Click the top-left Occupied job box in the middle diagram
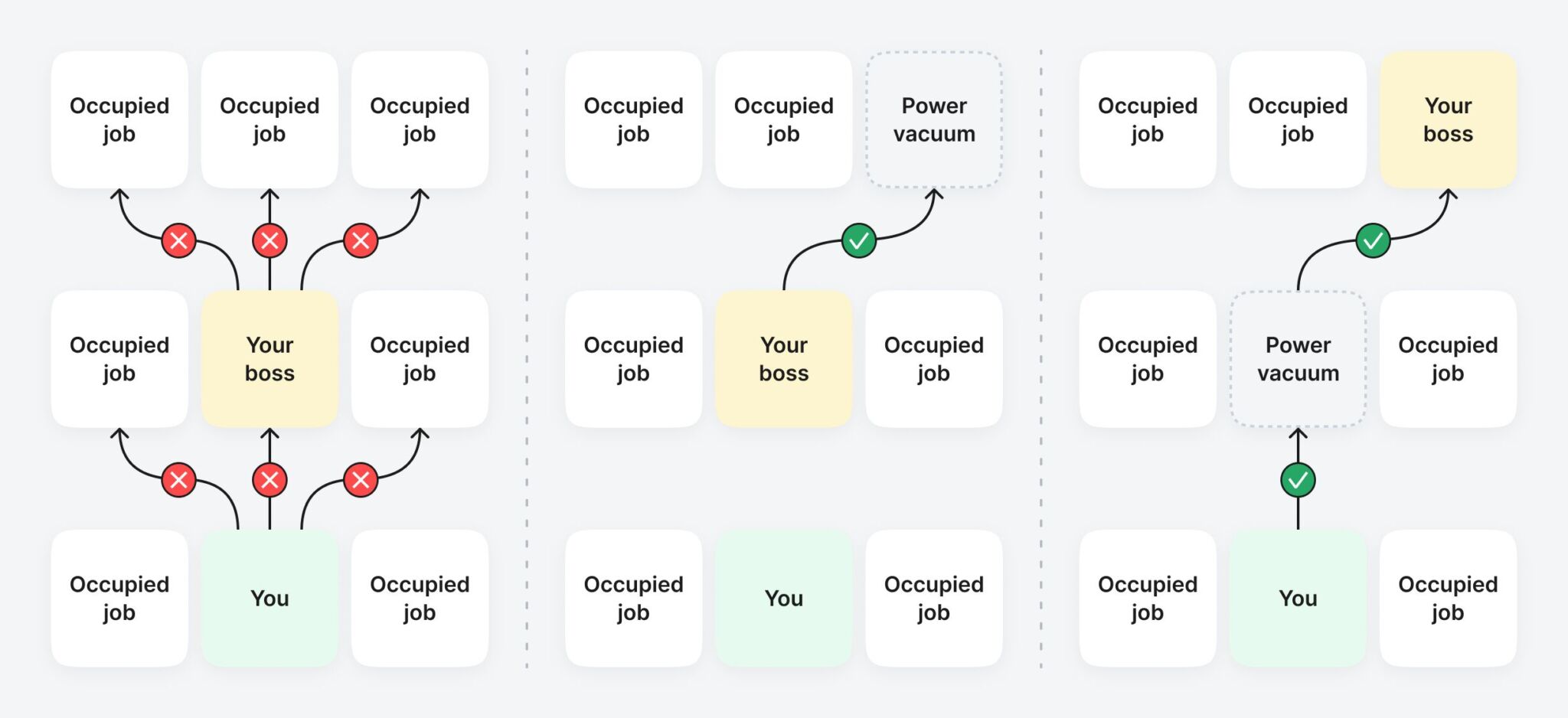The height and width of the screenshot is (718, 1568). (x=633, y=119)
